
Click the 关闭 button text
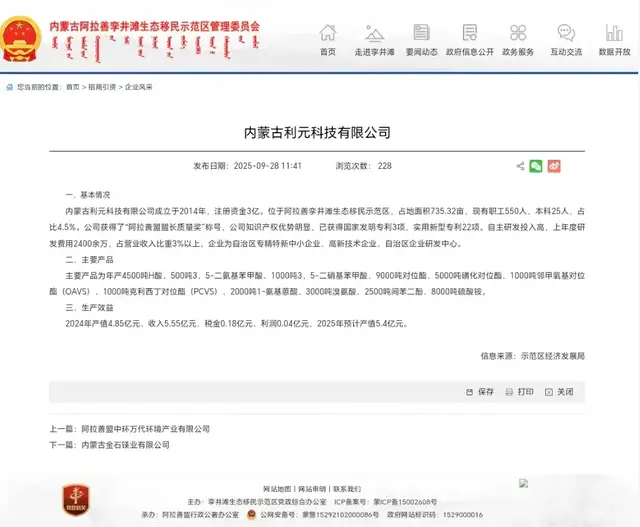coord(565,392)
